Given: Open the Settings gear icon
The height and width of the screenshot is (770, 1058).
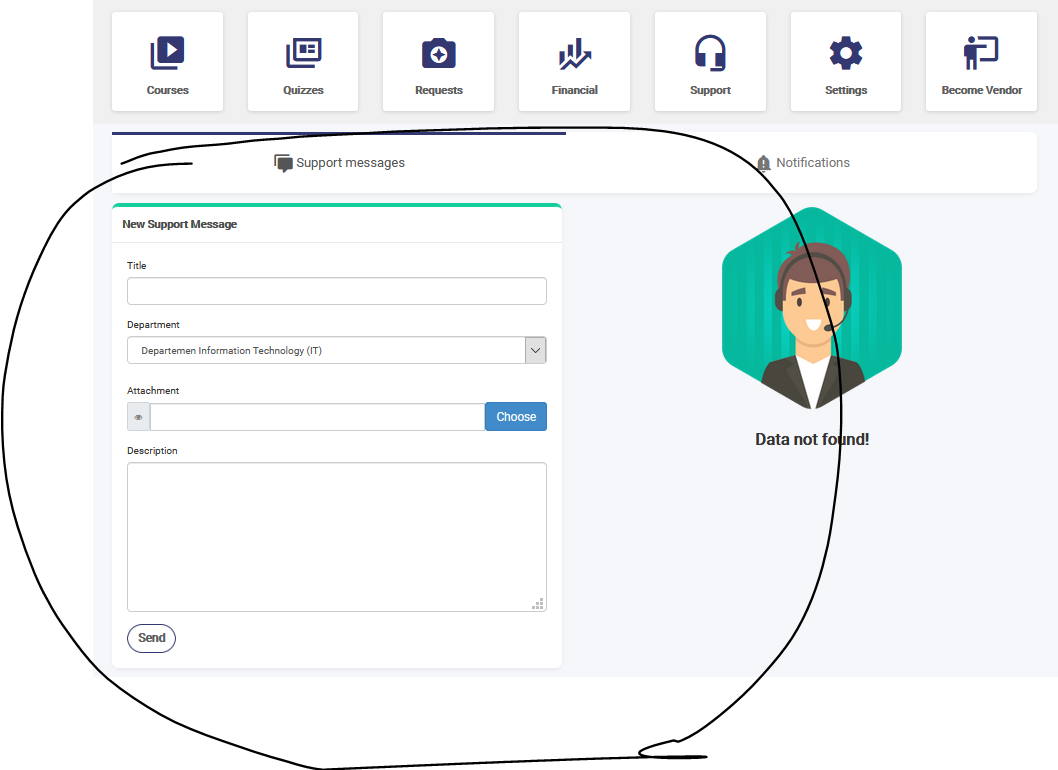Looking at the screenshot, I should [846, 53].
